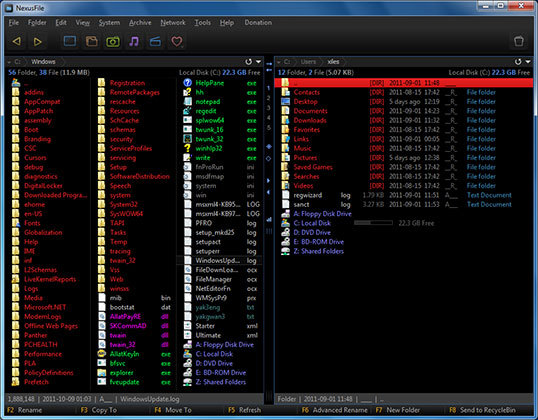The height and width of the screenshot is (420, 538).
Task: Open the View menu
Action: 82,23
